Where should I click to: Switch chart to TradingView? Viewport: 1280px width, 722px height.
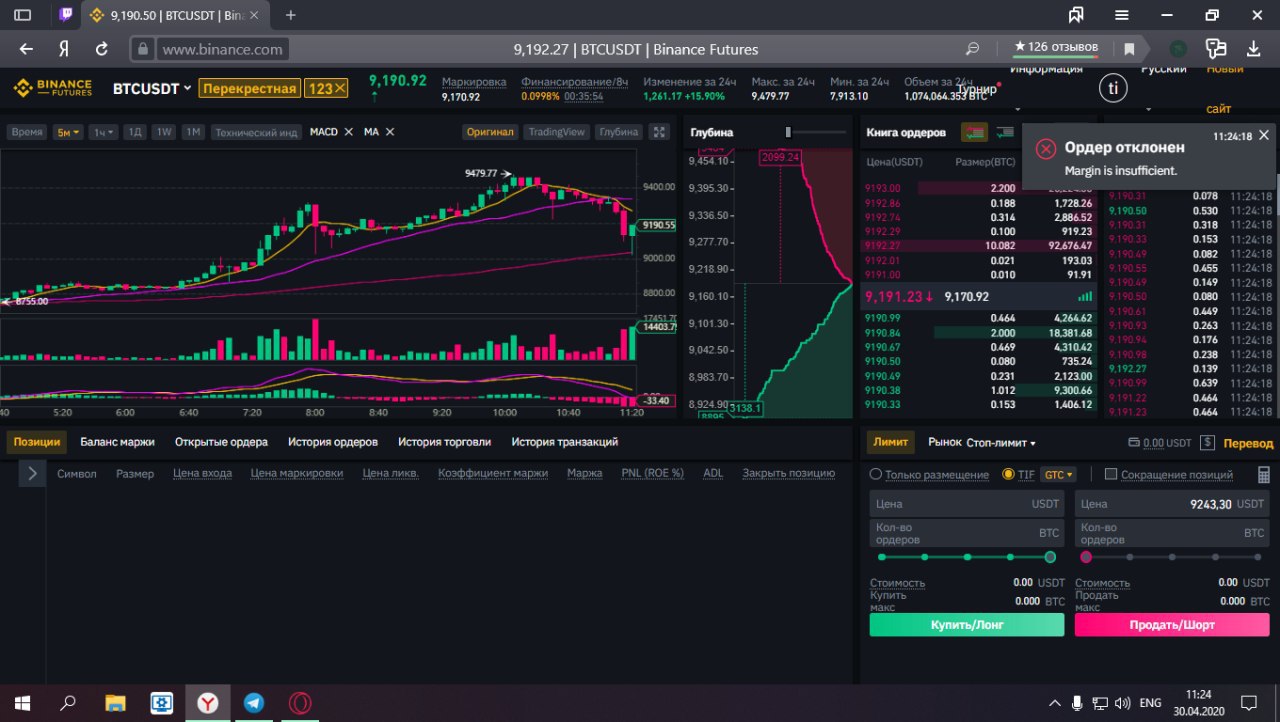point(556,132)
